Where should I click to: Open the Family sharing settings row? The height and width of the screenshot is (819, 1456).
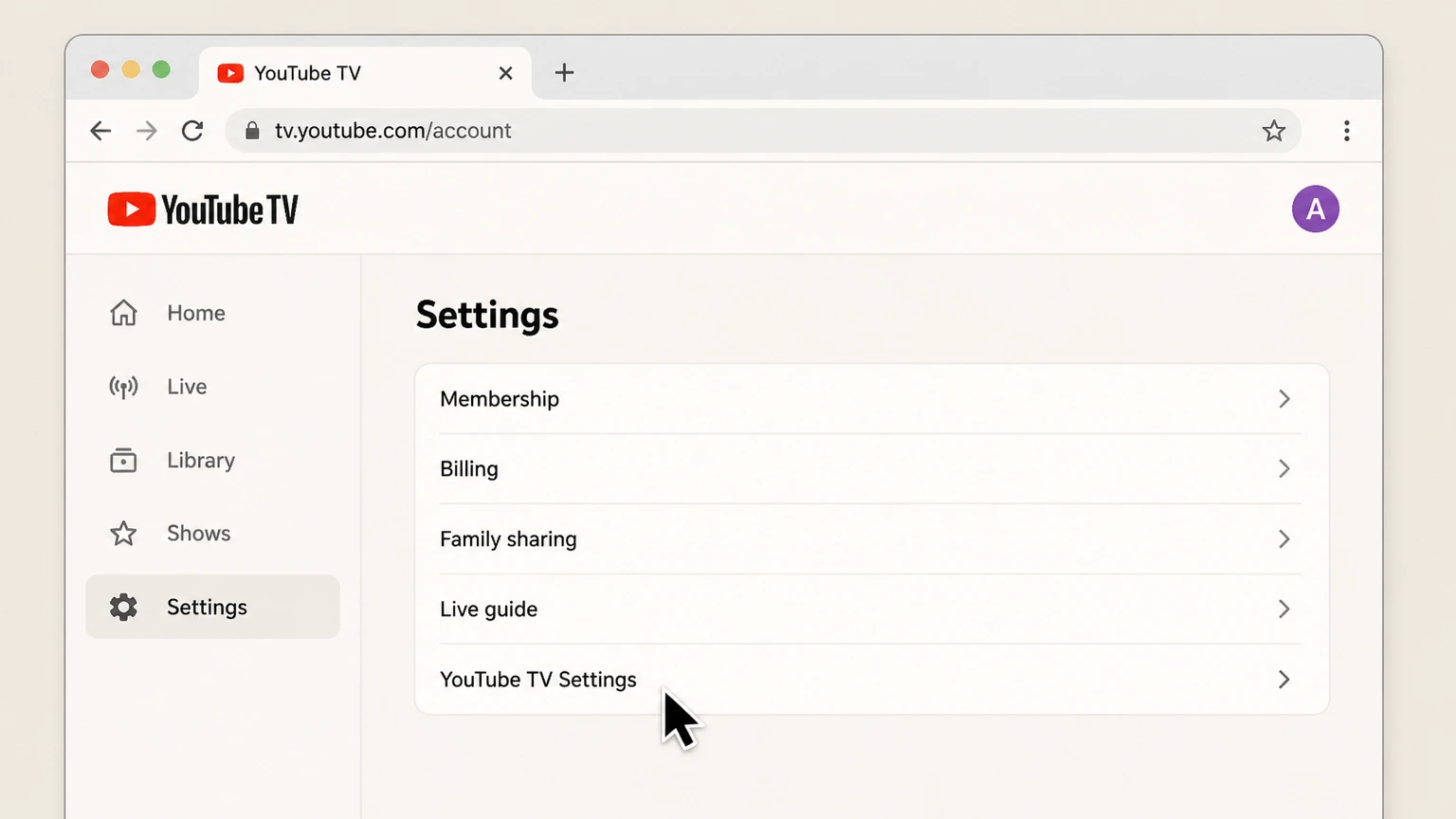(871, 539)
